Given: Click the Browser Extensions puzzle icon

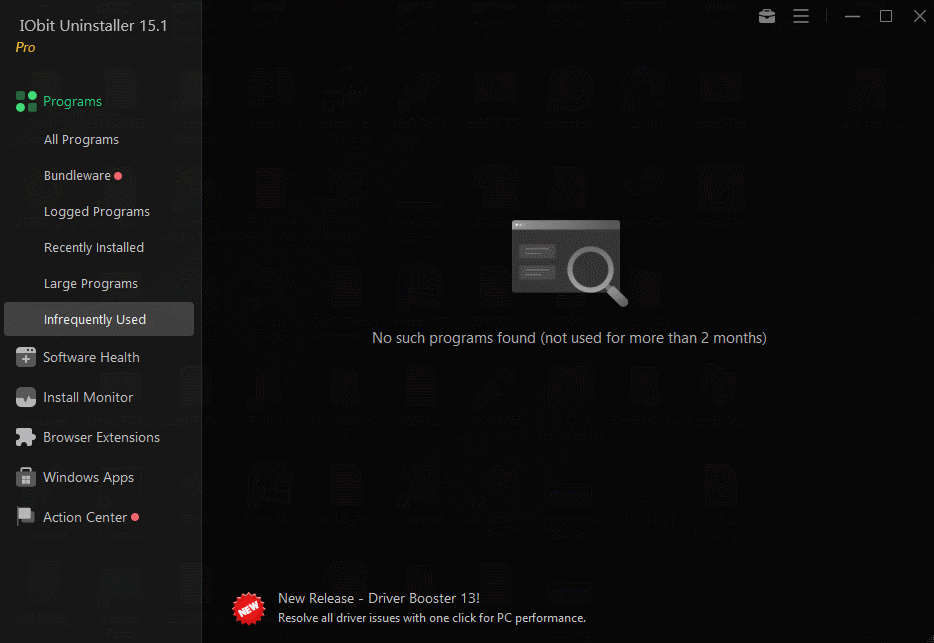Looking at the screenshot, I should point(26,437).
